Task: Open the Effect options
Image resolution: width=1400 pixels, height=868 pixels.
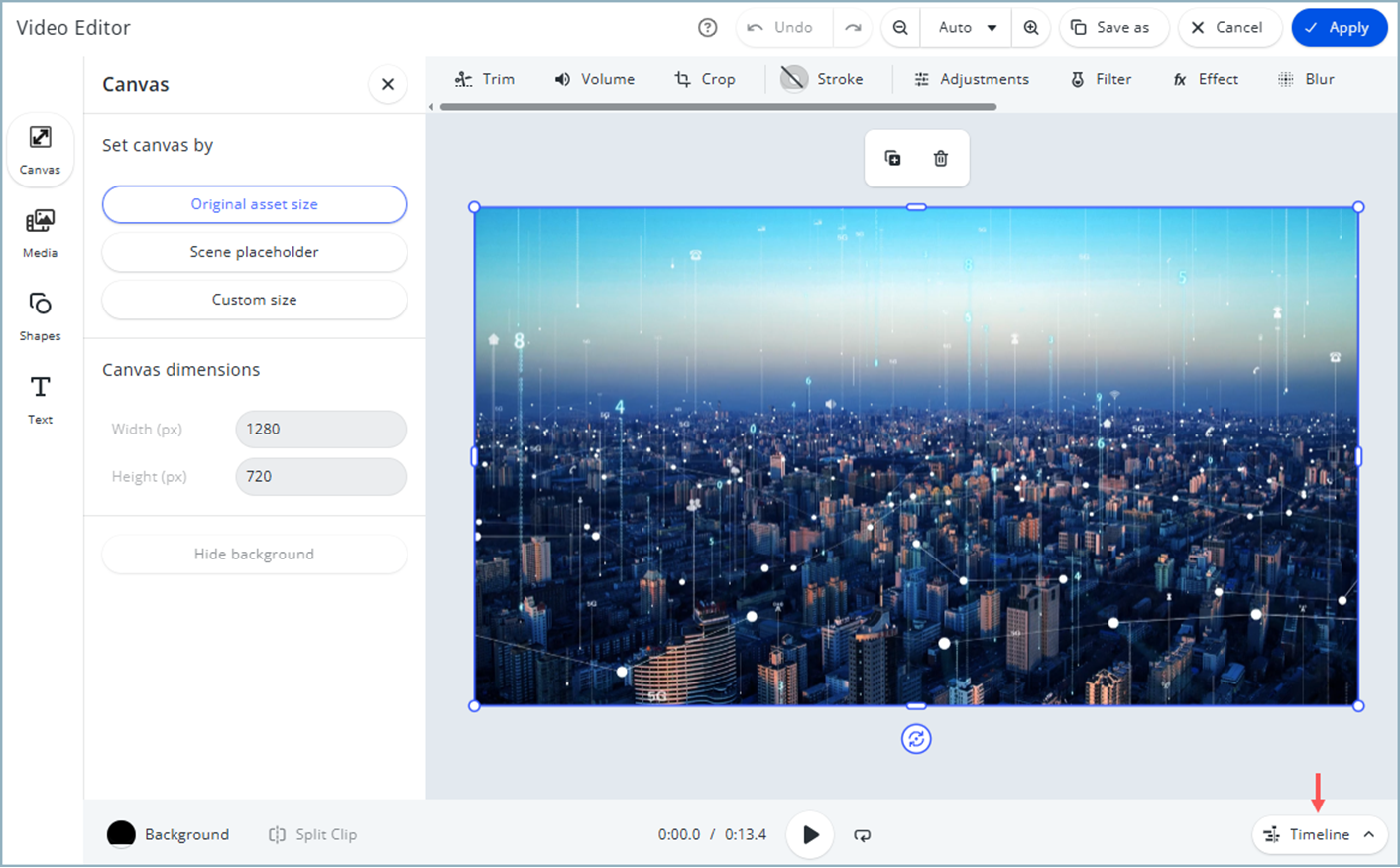Action: tap(1206, 79)
